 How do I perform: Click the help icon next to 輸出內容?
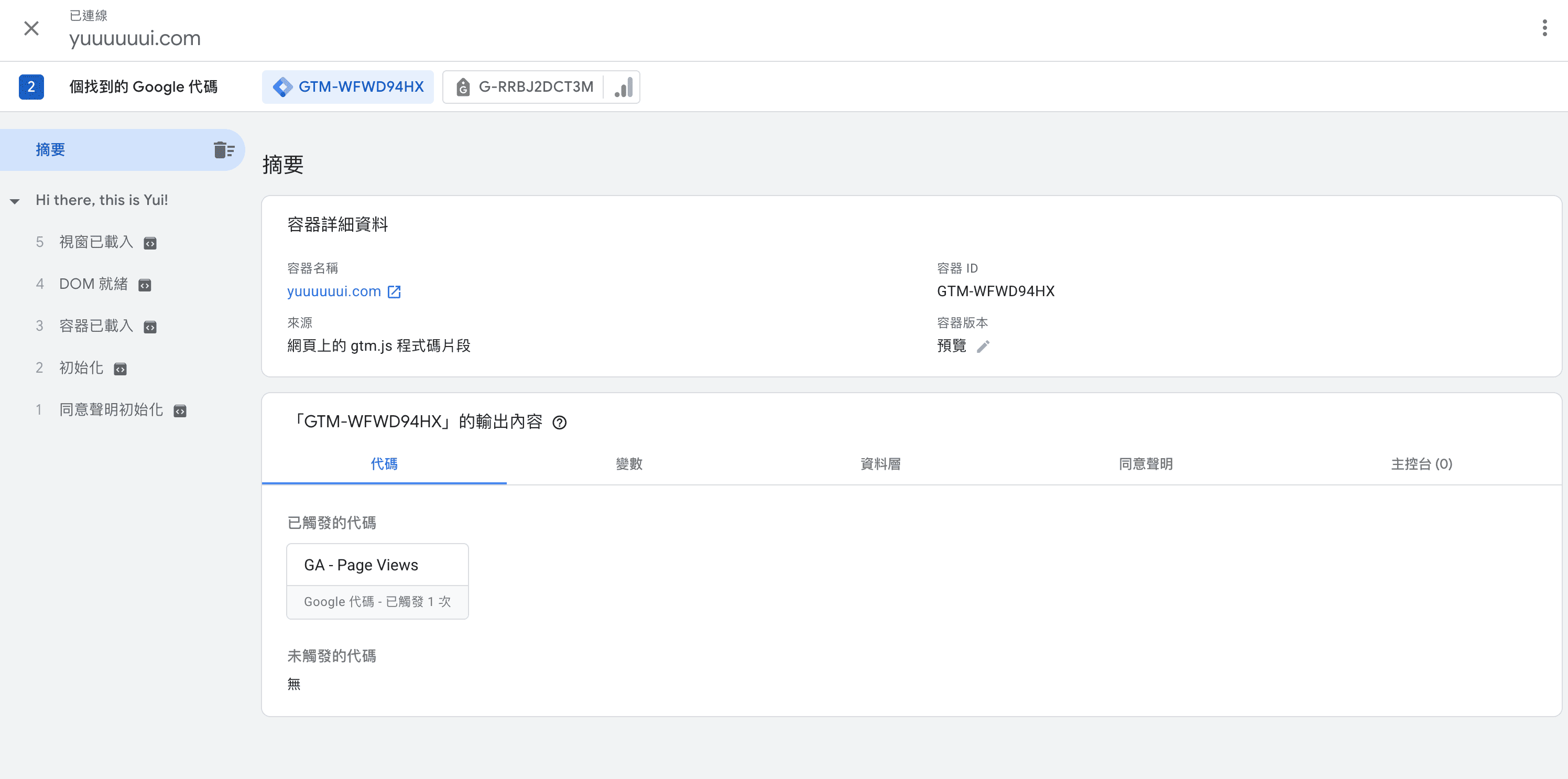[x=559, y=422]
